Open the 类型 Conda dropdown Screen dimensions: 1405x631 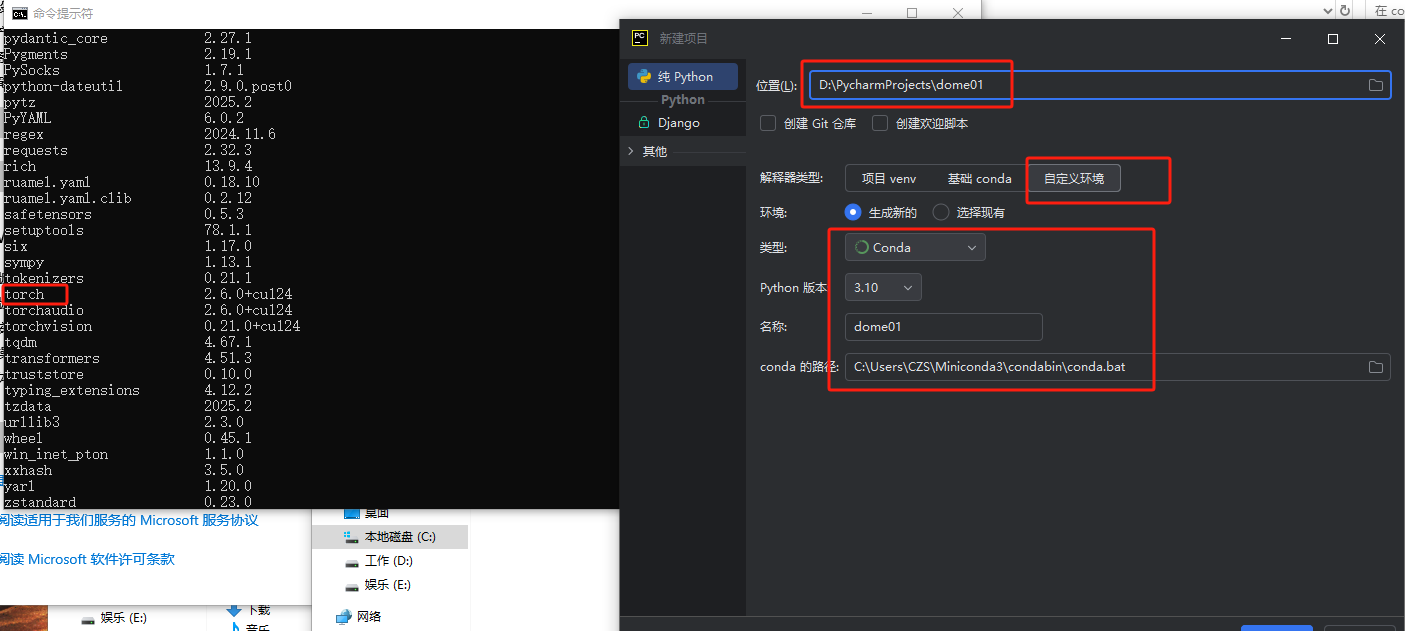click(915, 247)
